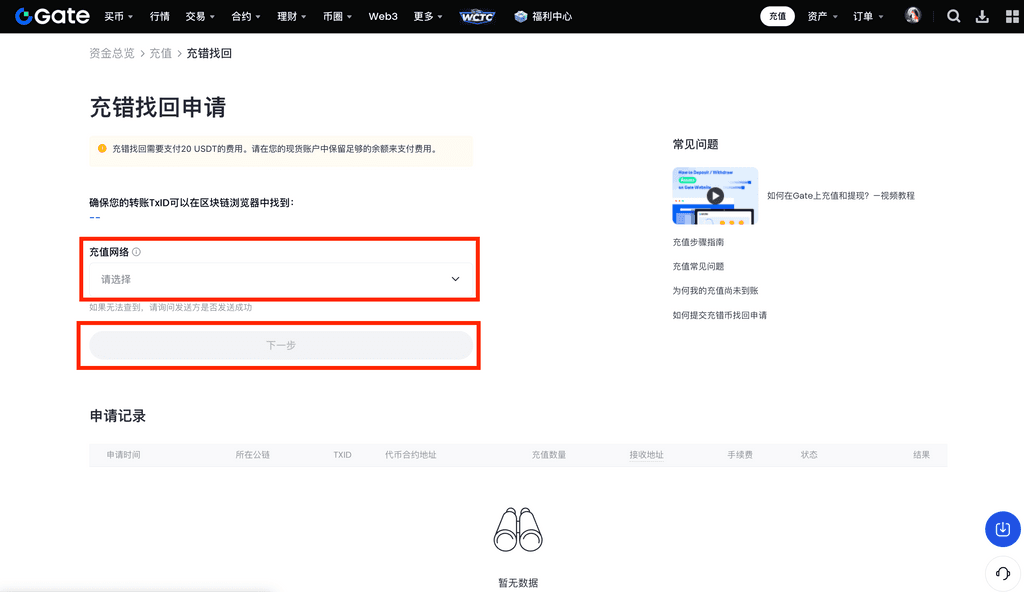Expand the 交易 trade menu
Screen dimensions: 1024x592
tap(200, 16)
